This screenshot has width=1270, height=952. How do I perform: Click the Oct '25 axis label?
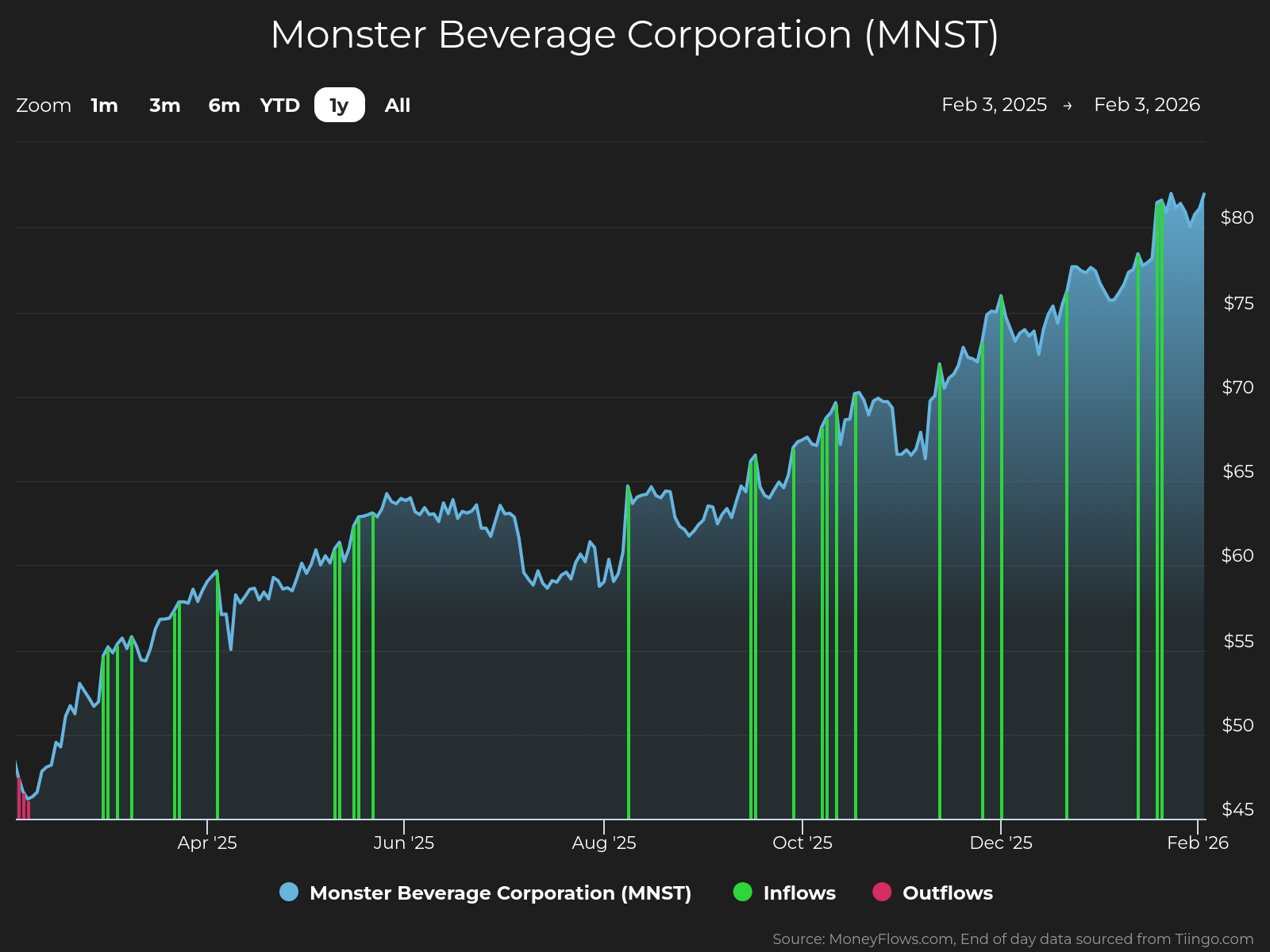pyautogui.click(x=802, y=843)
